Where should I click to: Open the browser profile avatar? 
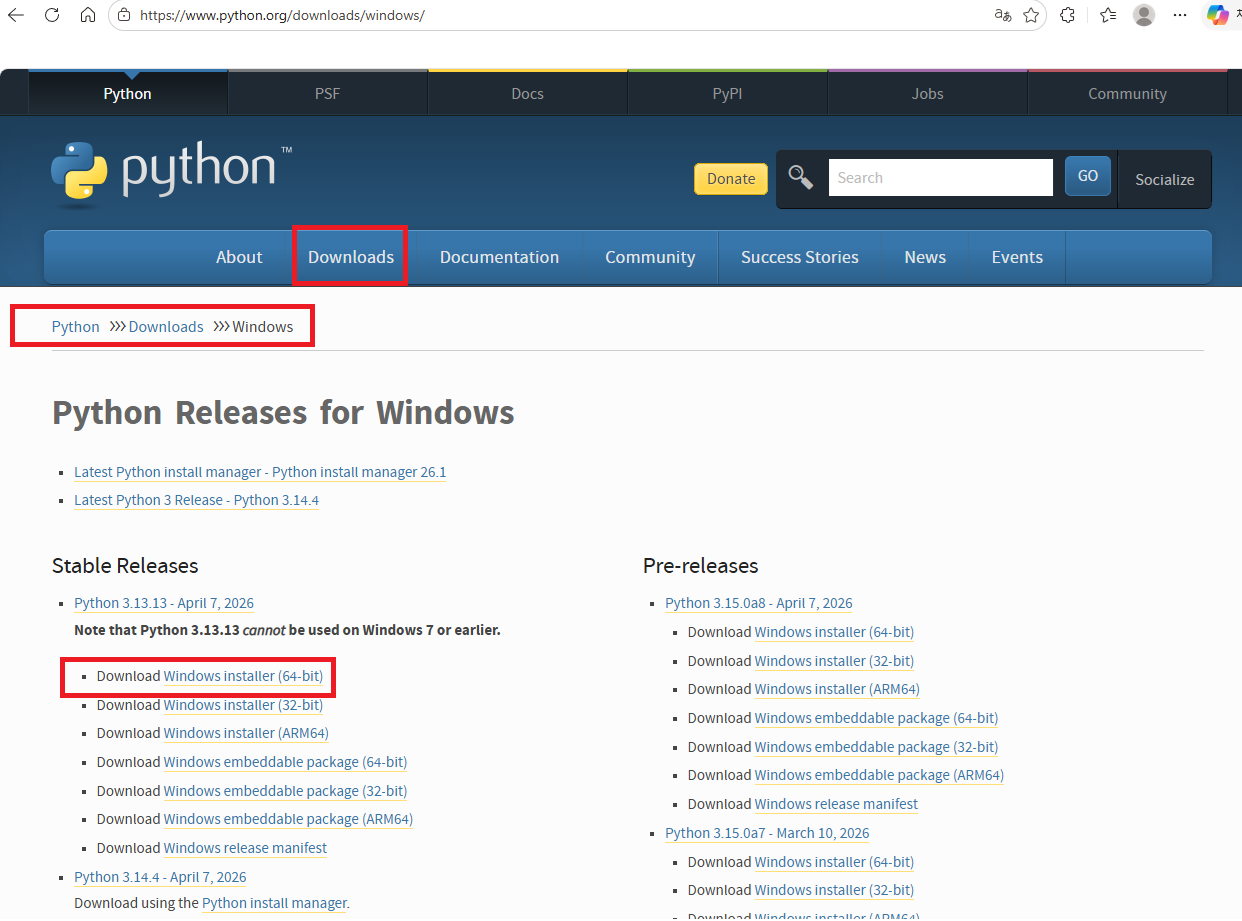(1144, 15)
